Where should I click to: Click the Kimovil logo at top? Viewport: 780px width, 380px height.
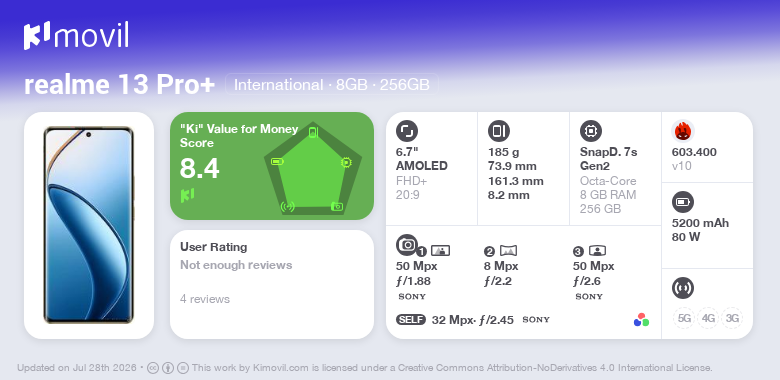76,35
